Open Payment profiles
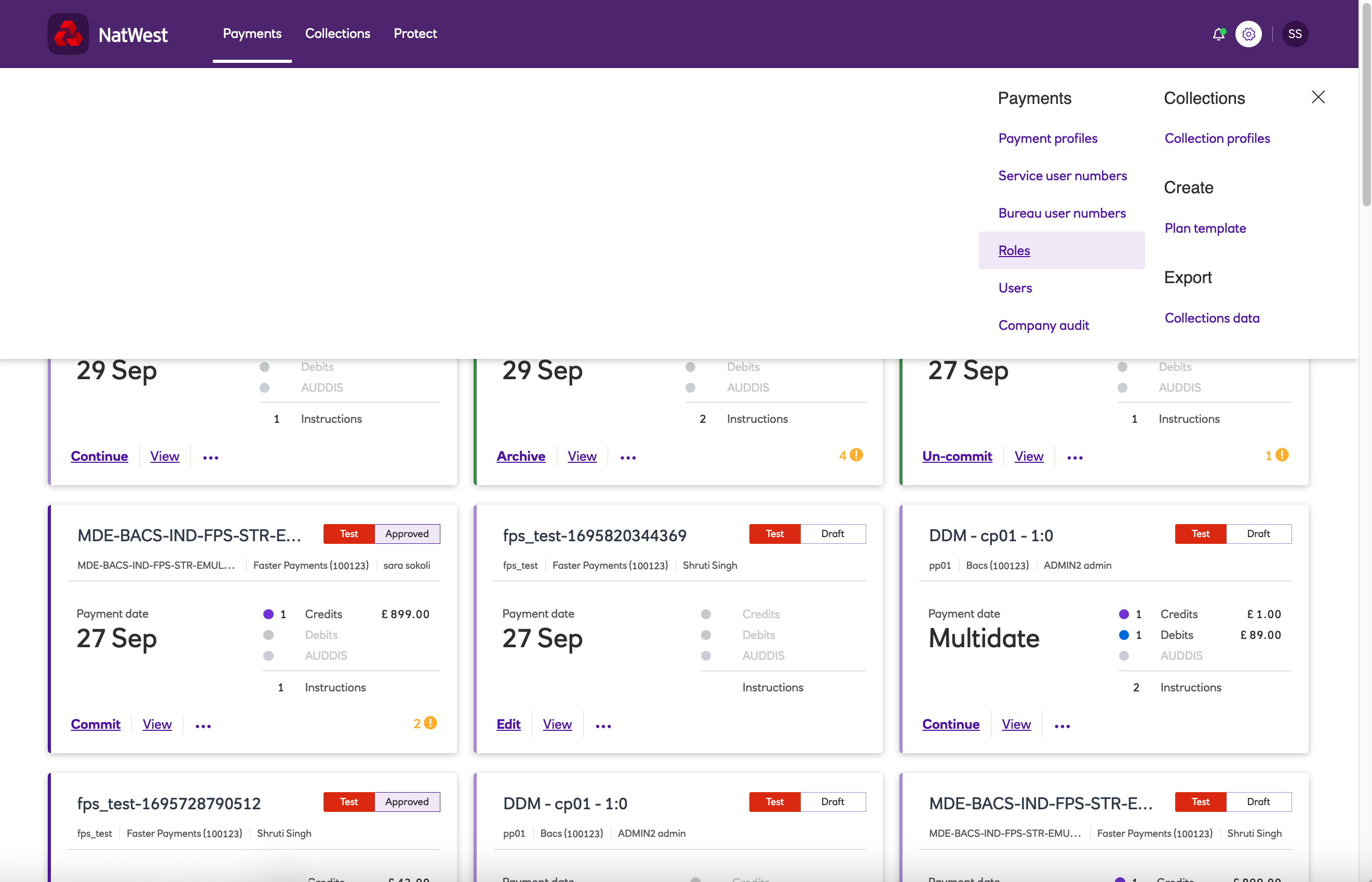 1048,139
